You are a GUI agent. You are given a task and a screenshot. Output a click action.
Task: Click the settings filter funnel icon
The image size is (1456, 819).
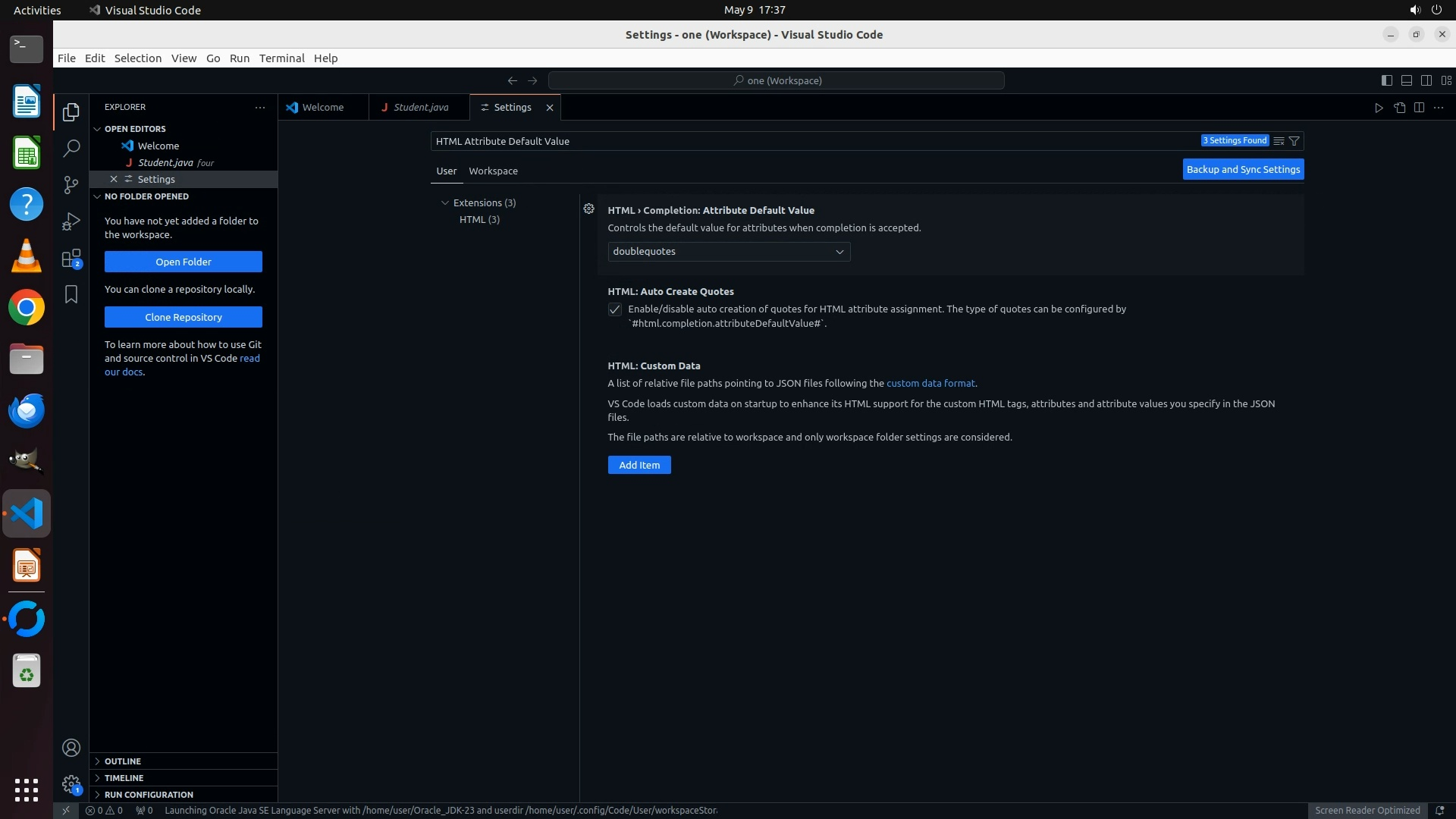[x=1294, y=141]
